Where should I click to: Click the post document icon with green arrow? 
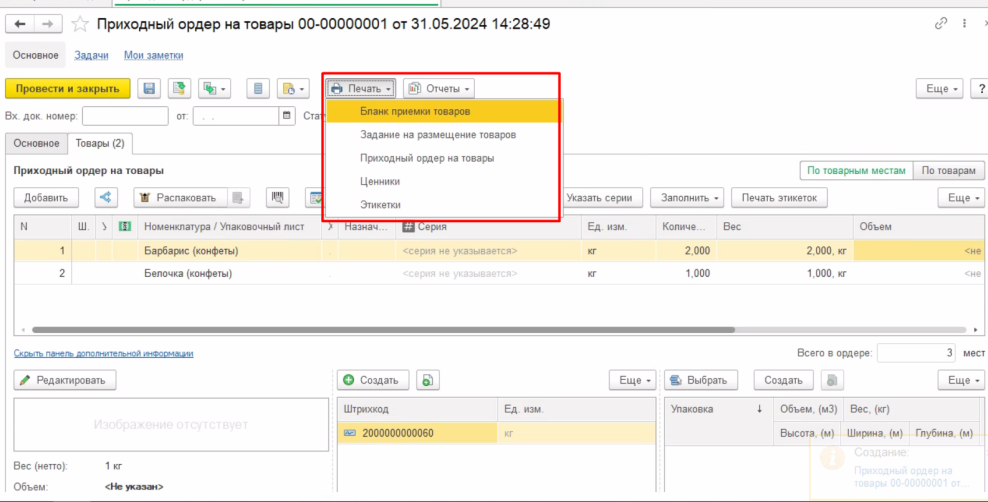point(179,89)
